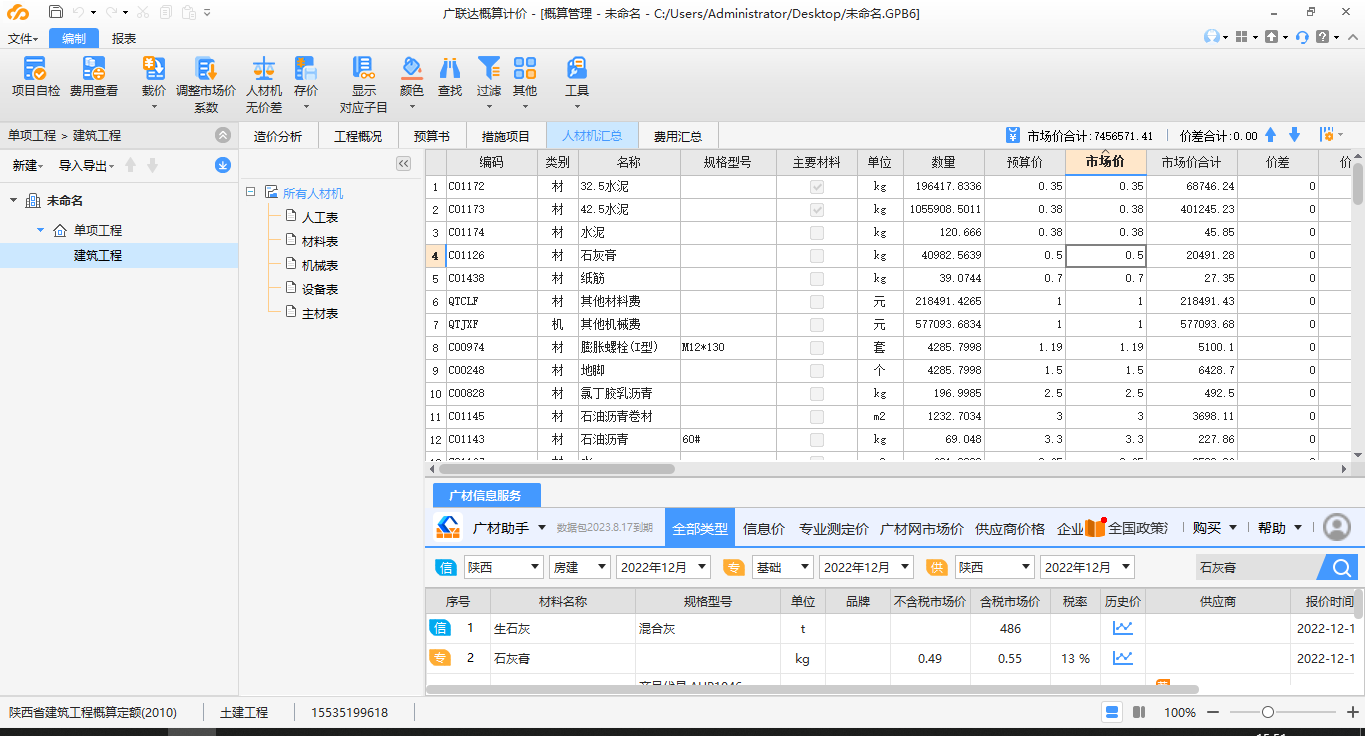The height and width of the screenshot is (736, 1365).
Task: Click the 石灰膏 search input field
Action: point(1257,567)
